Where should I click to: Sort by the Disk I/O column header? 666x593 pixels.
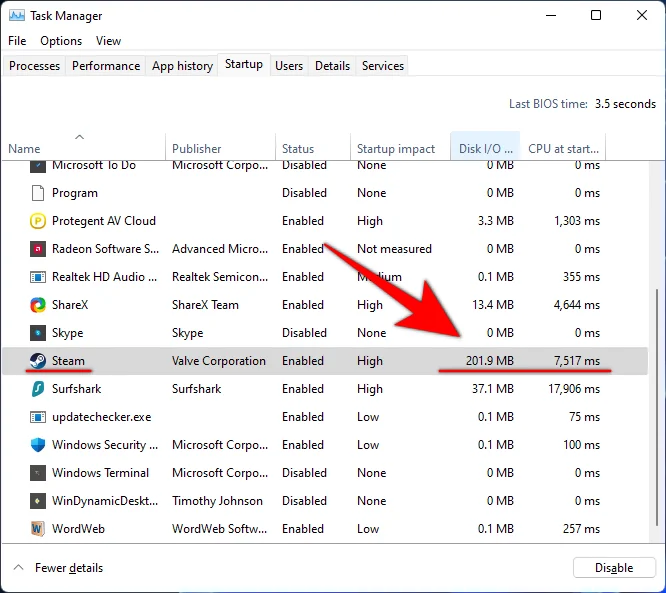click(485, 146)
